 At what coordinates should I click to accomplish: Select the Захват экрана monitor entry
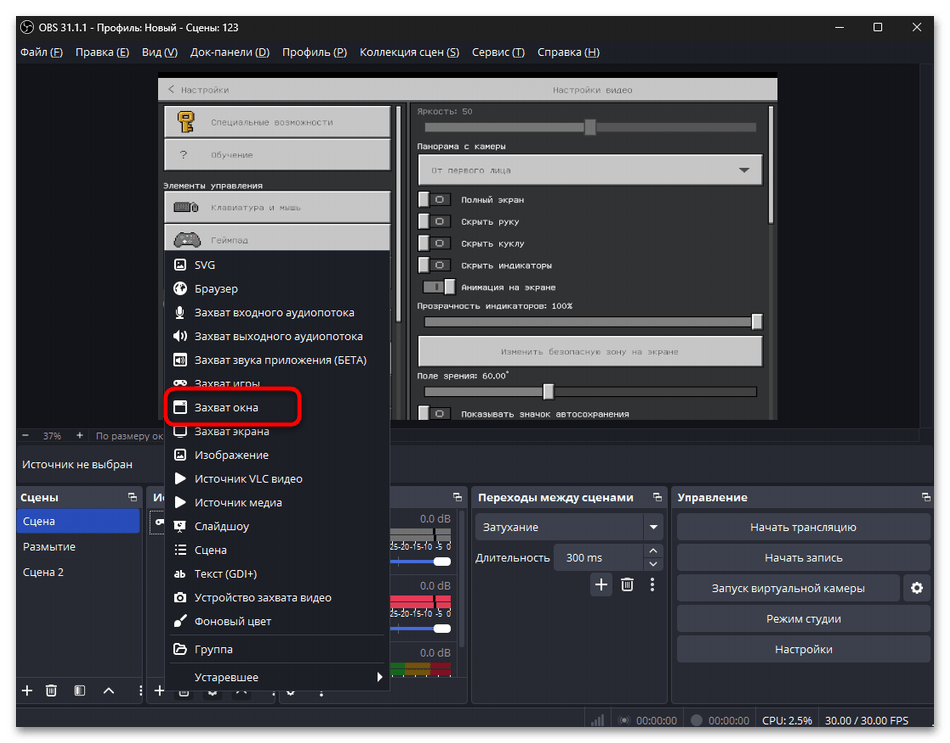[x=277, y=431]
